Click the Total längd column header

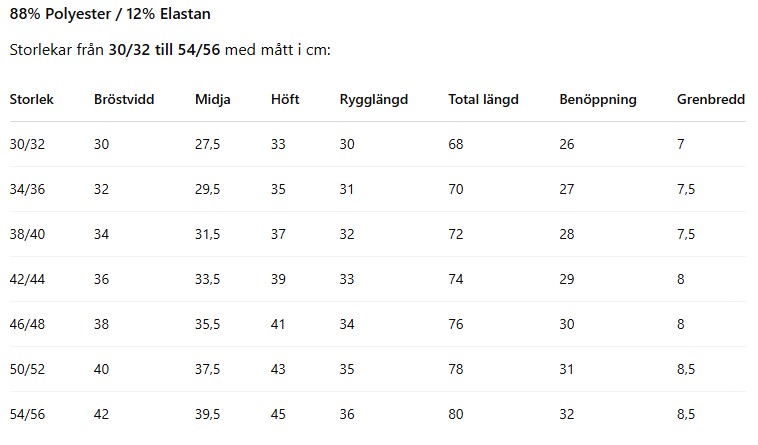click(x=482, y=100)
